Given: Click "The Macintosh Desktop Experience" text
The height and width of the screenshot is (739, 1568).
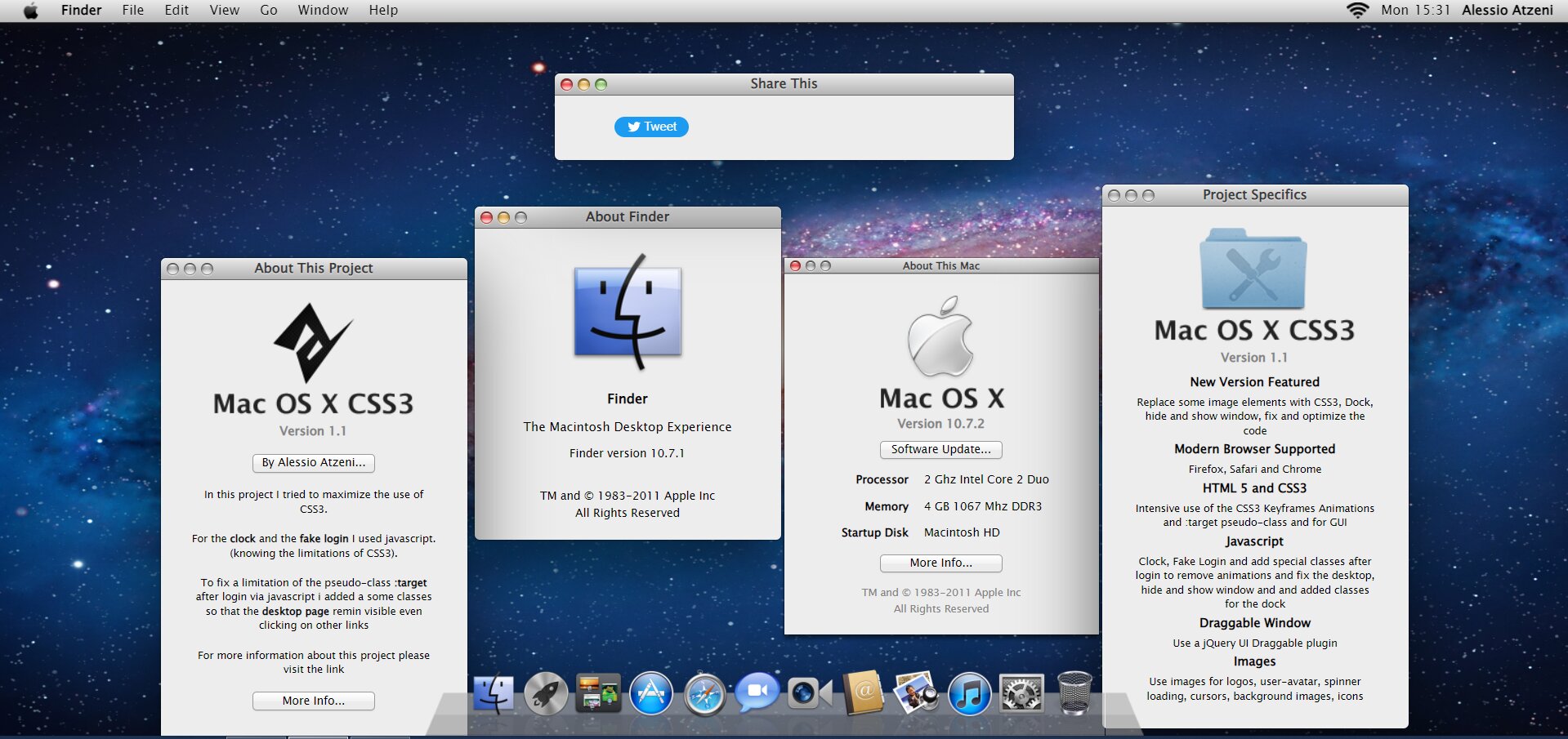Looking at the screenshot, I should pyautogui.click(x=628, y=427).
